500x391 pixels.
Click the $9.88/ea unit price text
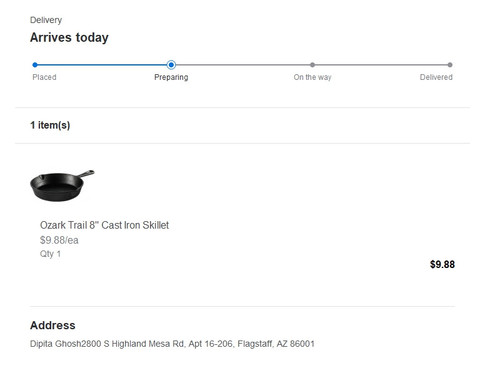59,240
